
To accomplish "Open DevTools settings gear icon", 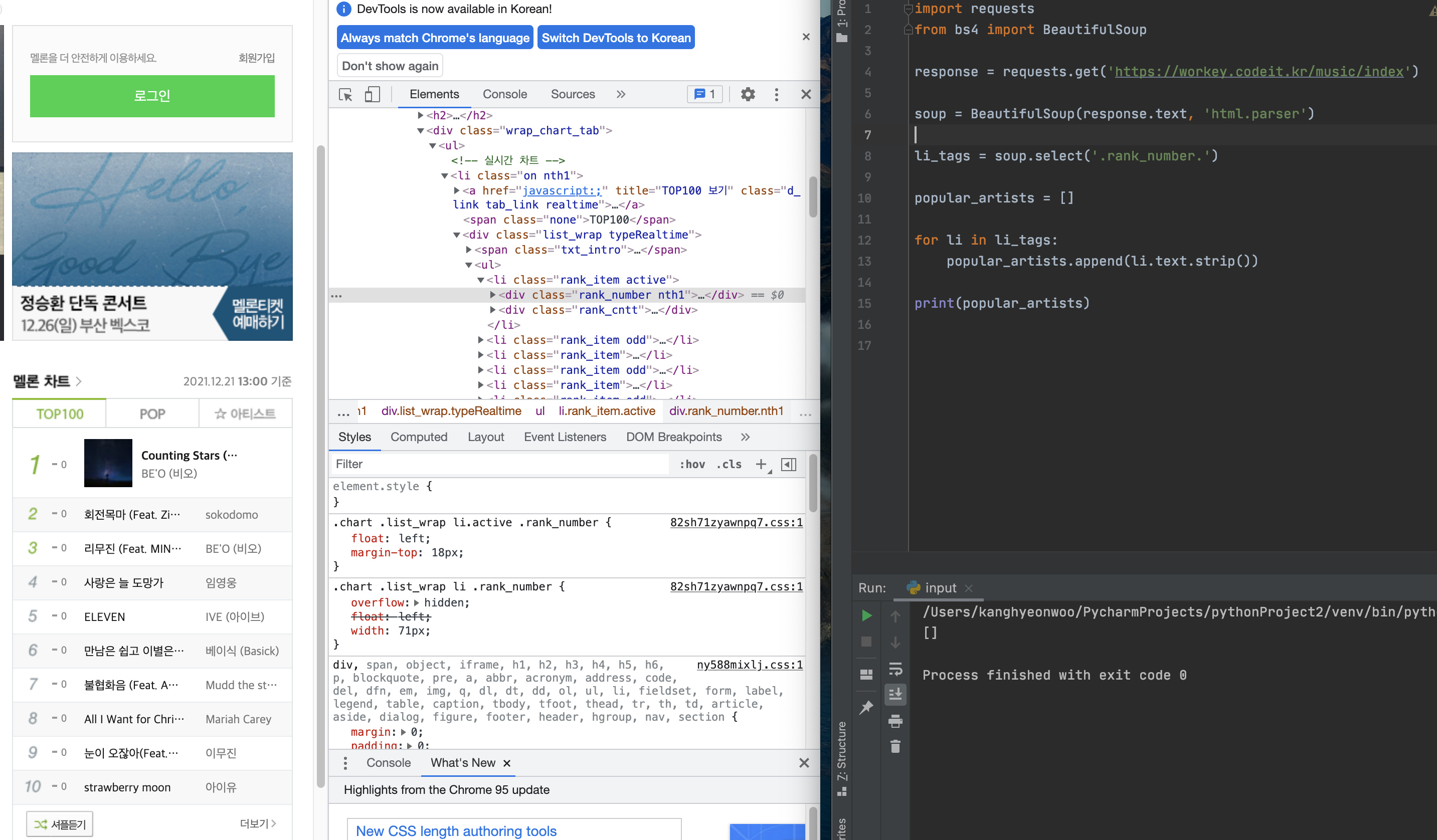I will 748,95.
